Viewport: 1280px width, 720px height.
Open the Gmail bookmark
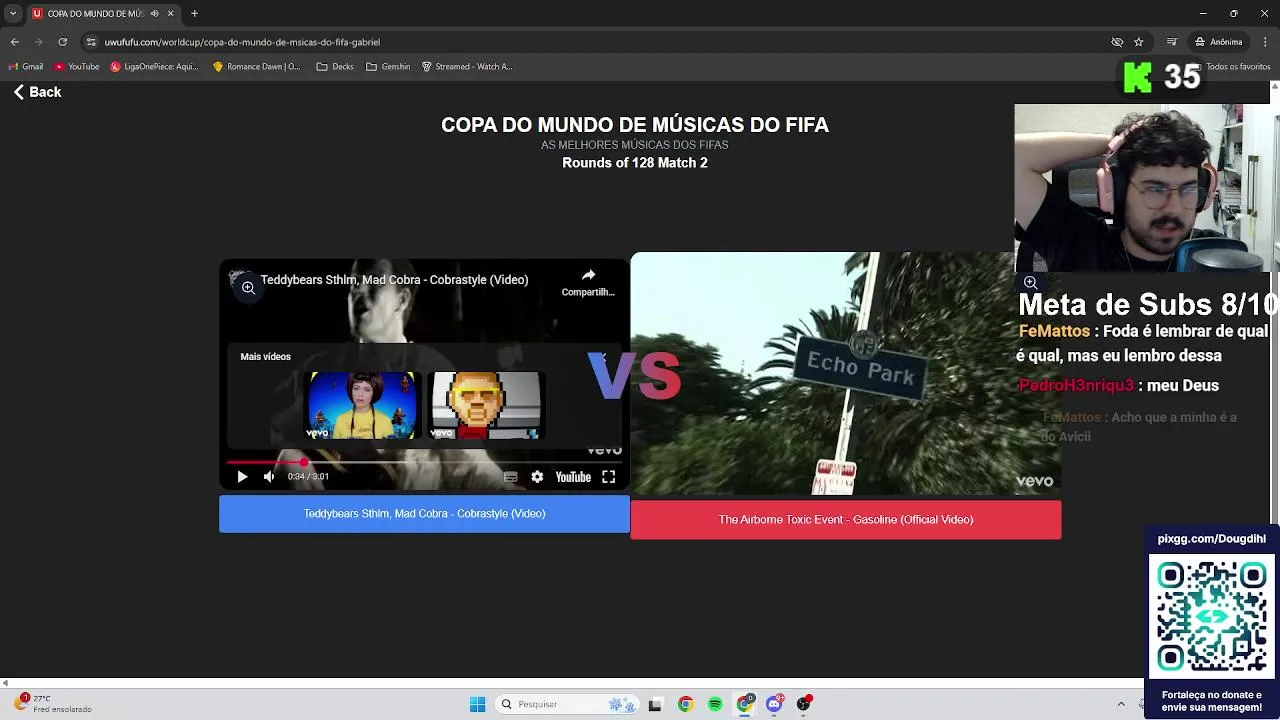26,67
